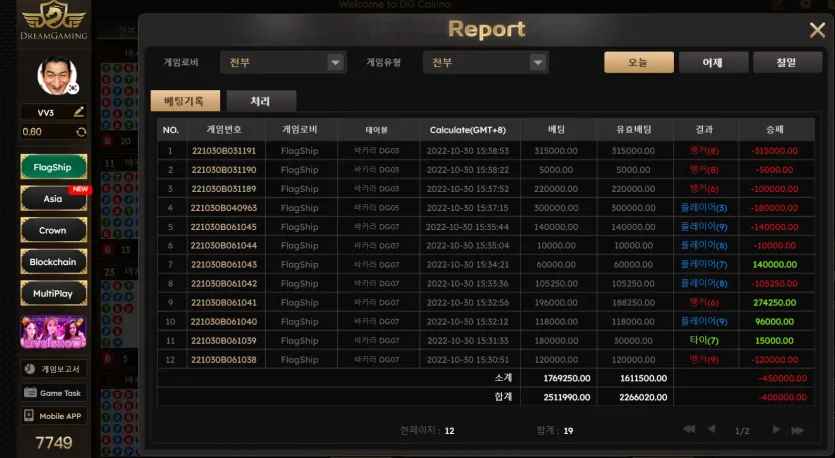The height and width of the screenshot is (458, 835).
Task: Click the bet amount 105250.00 in row 8
Action: tap(556, 284)
